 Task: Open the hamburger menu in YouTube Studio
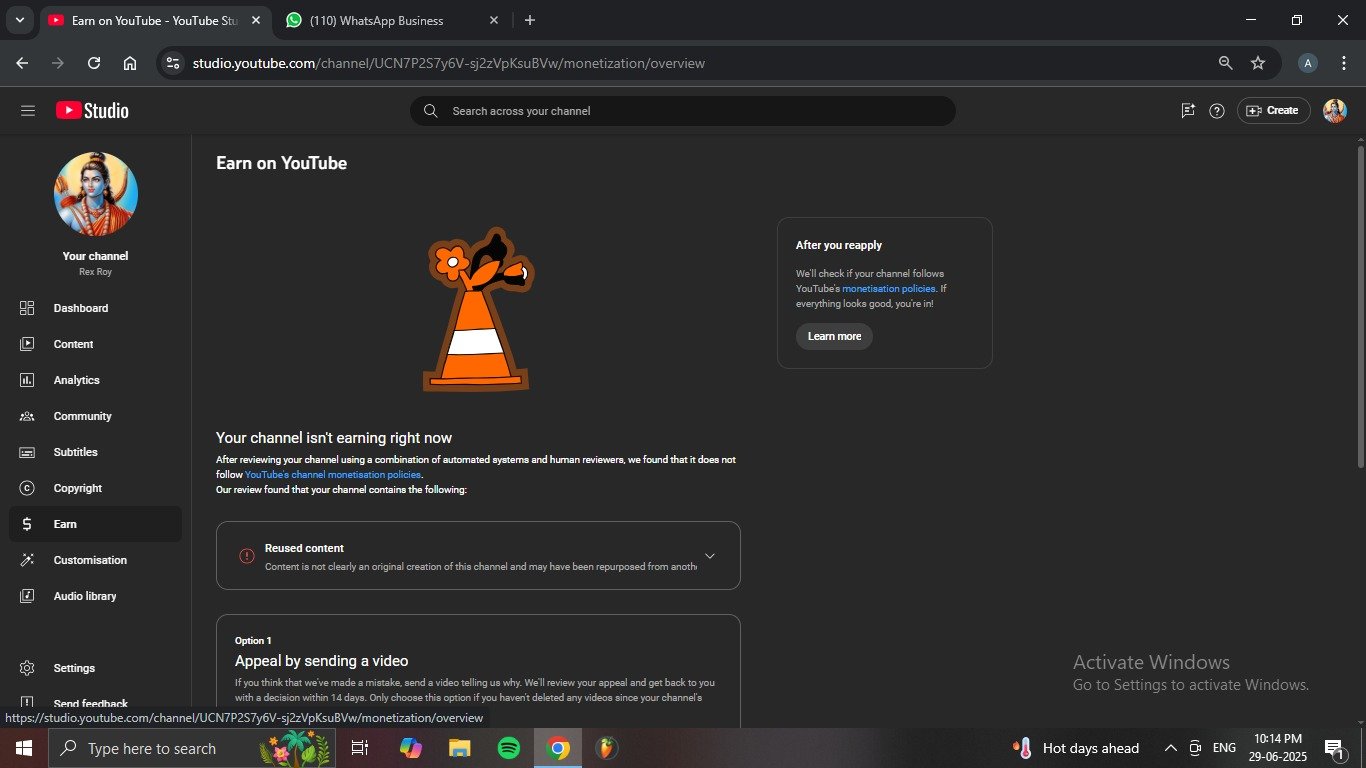point(27,111)
